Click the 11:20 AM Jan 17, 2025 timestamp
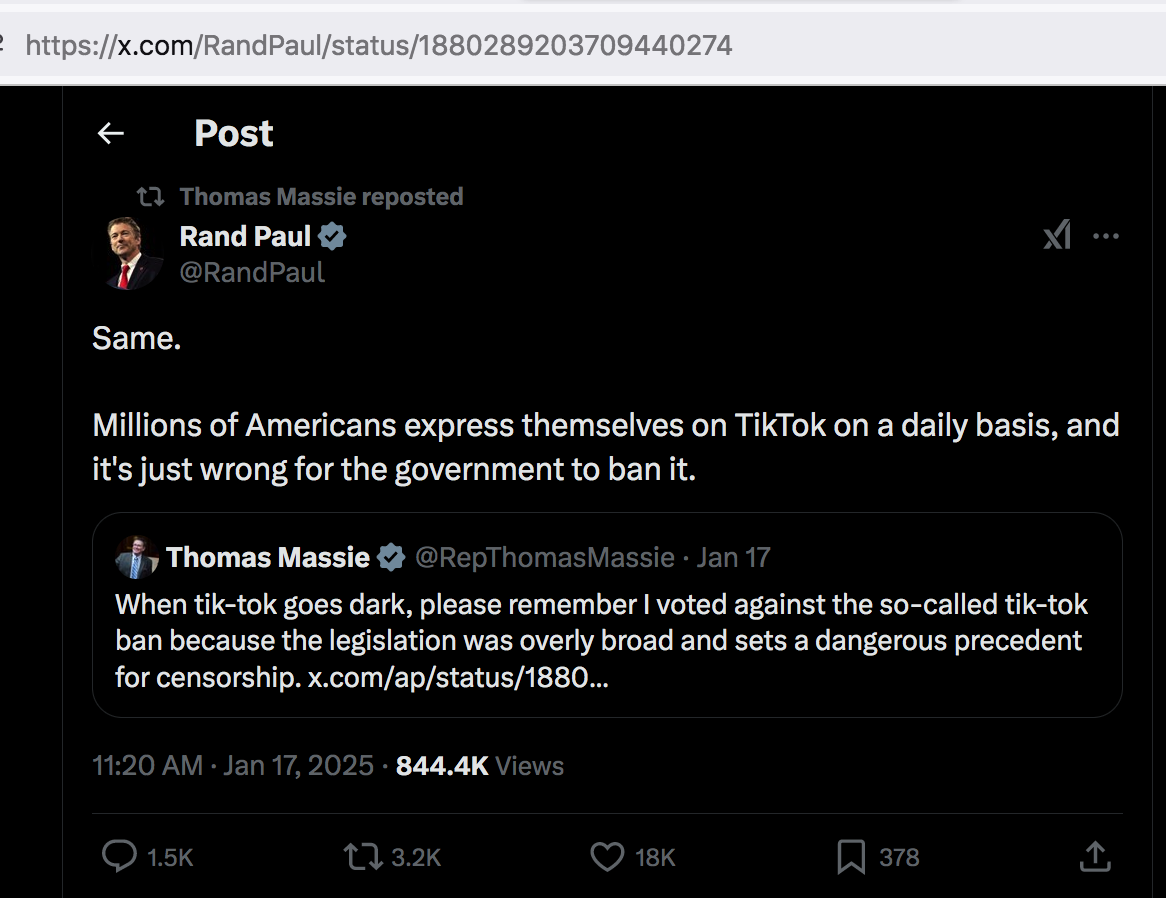 click(232, 766)
